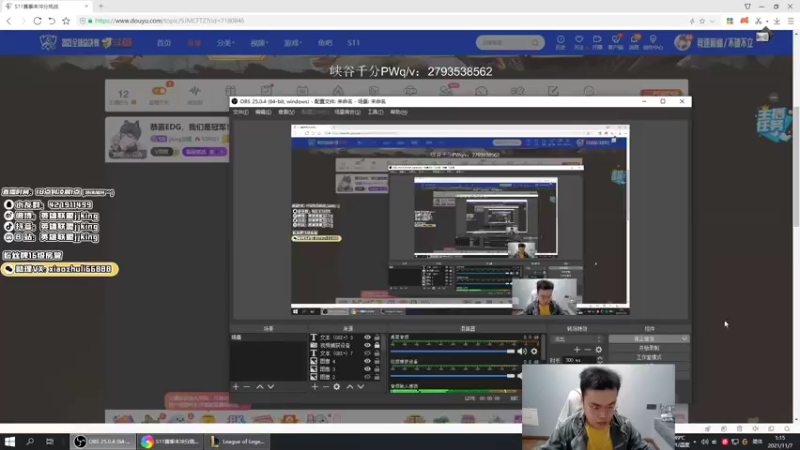Open the Douyu 鱼吧 link

point(325,43)
